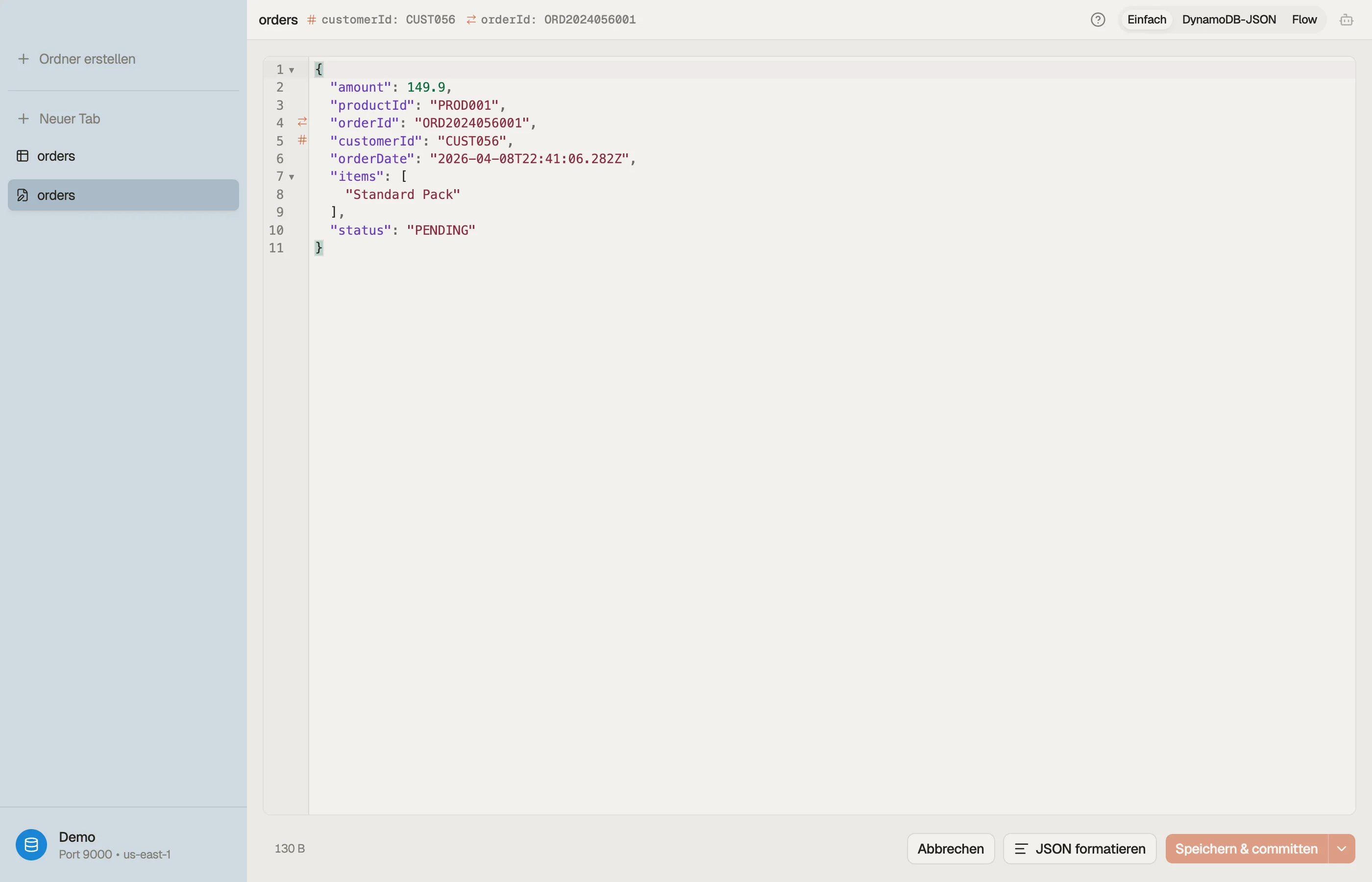Click the Demo database connection icon
The width and height of the screenshot is (1372, 882).
pos(31,845)
